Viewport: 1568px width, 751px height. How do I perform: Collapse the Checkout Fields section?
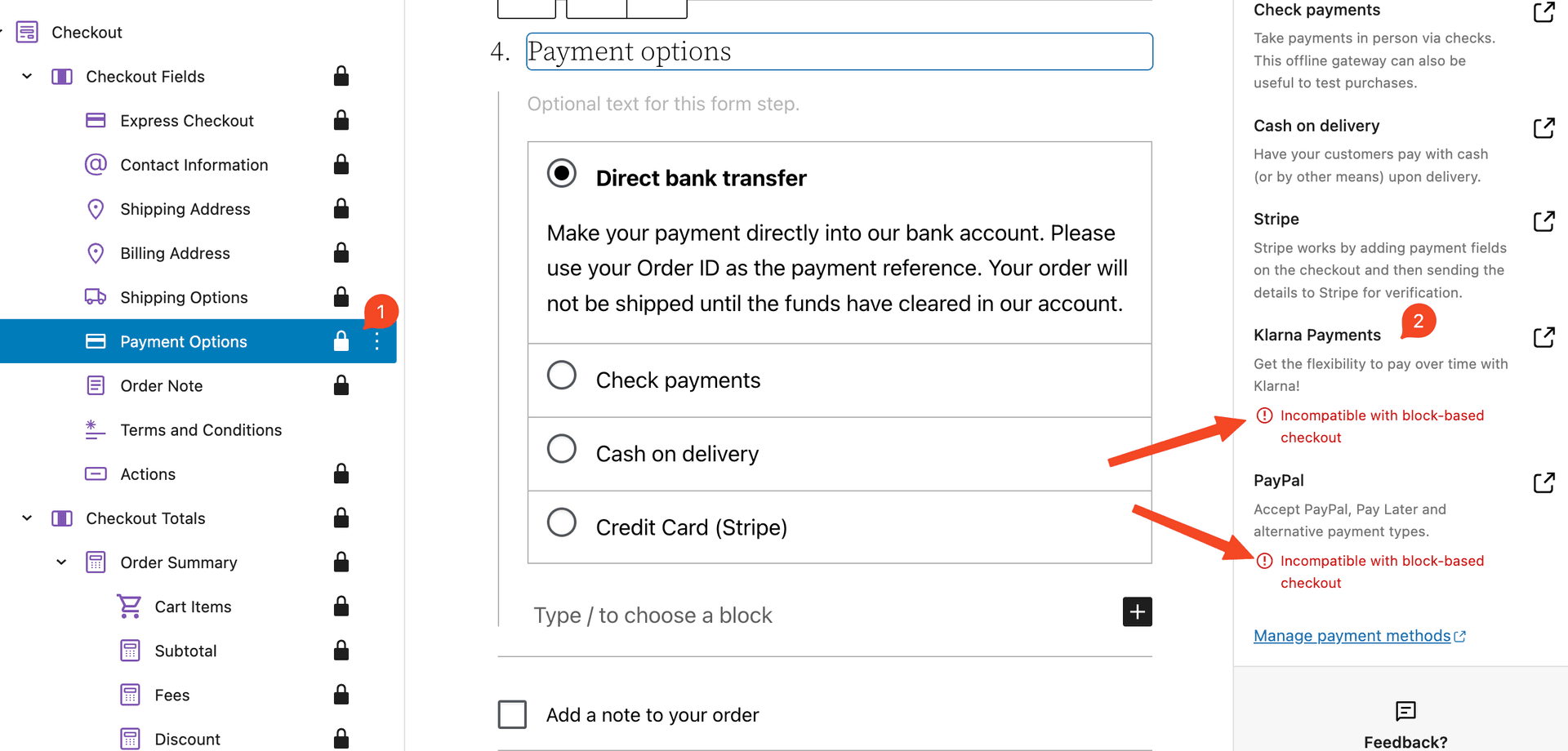pos(26,76)
